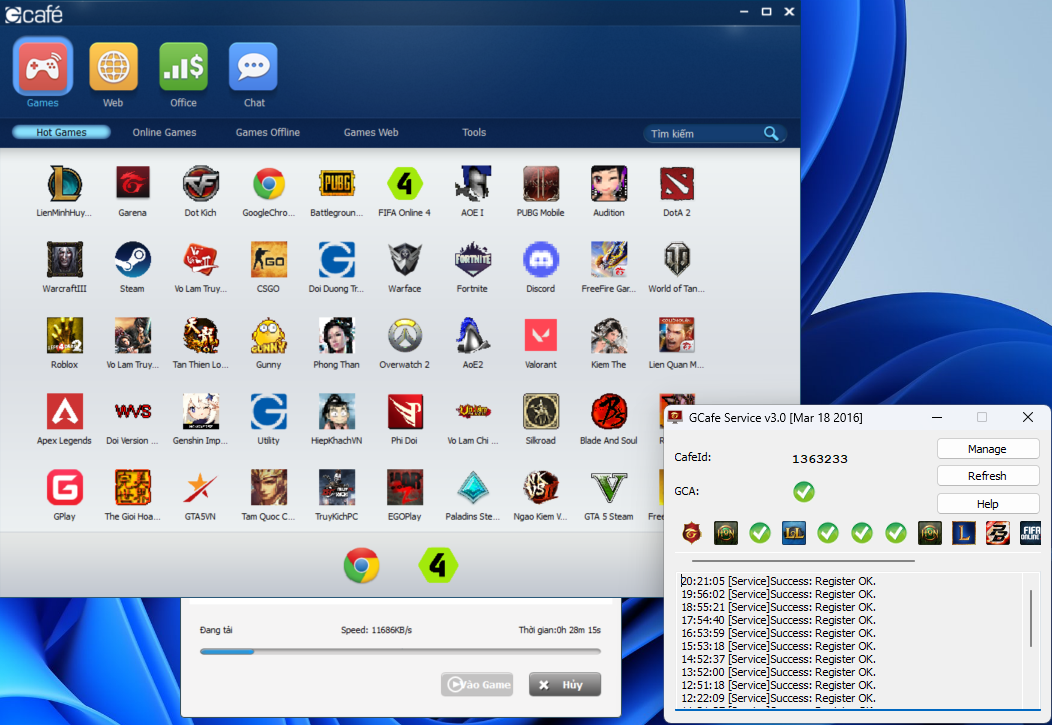1052x725 pixels.
Task: Select the Games Offline tab
Action: [267, 132]
